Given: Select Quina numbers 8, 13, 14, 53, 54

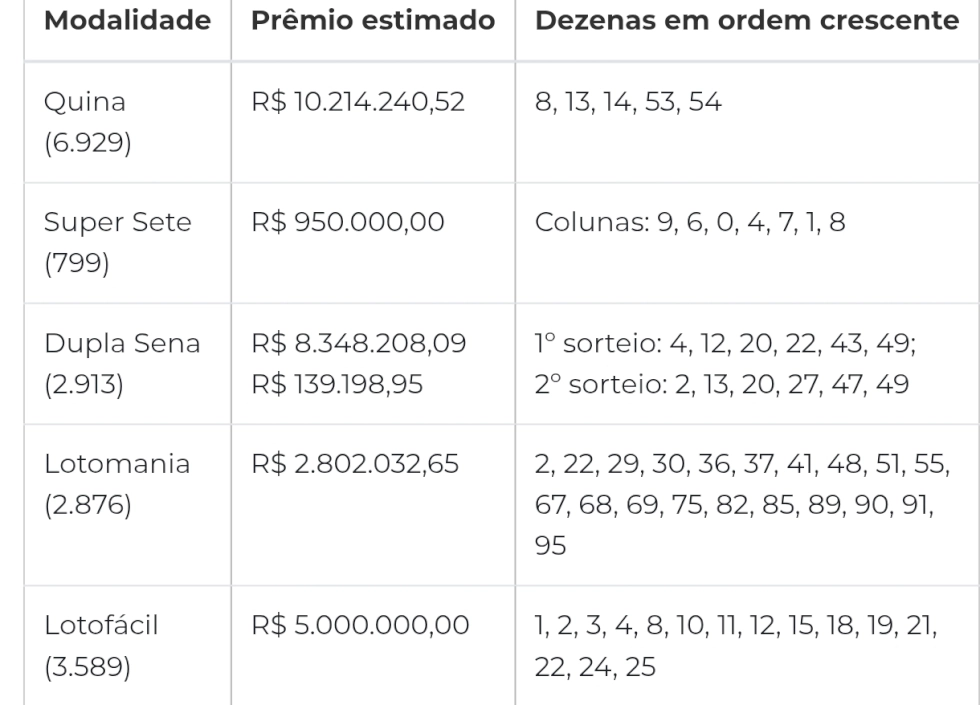Looking at the screenshot, I should point(628,102).
